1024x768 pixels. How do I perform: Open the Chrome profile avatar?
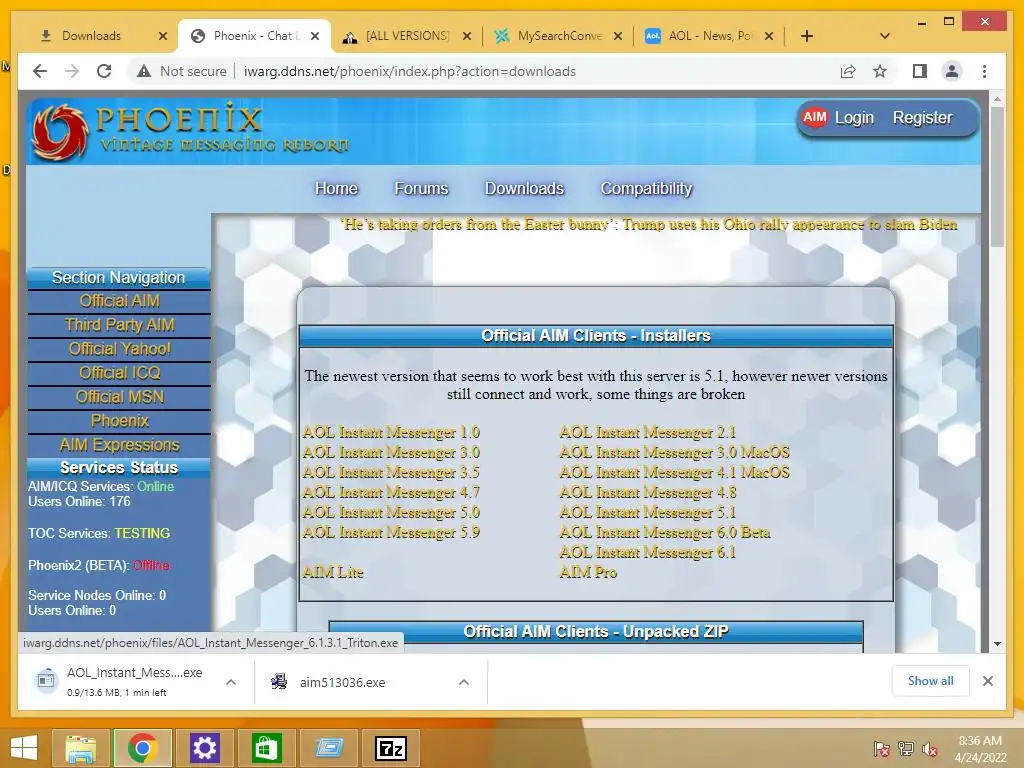pos(952,71)
